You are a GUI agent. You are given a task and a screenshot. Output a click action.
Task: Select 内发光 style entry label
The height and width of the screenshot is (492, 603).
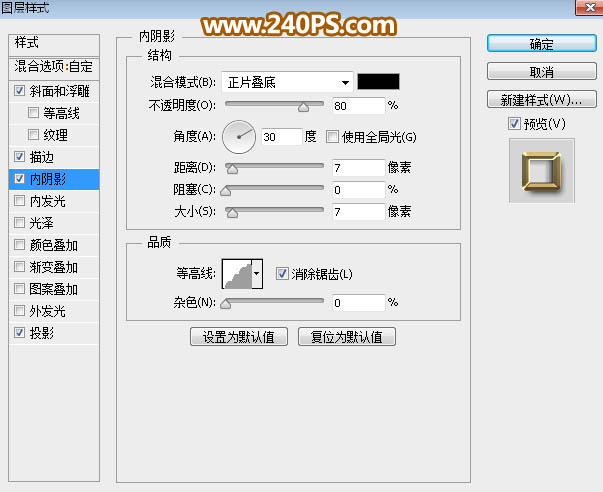pyautogui.click(x=48, y=201)
